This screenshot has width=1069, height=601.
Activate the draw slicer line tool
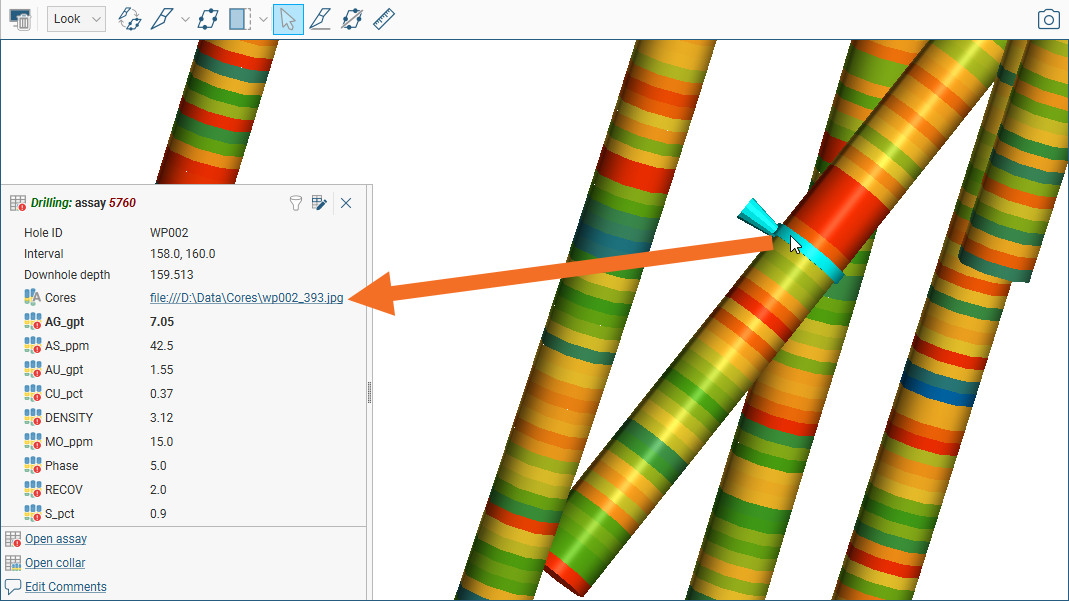(x=161, y=19)
